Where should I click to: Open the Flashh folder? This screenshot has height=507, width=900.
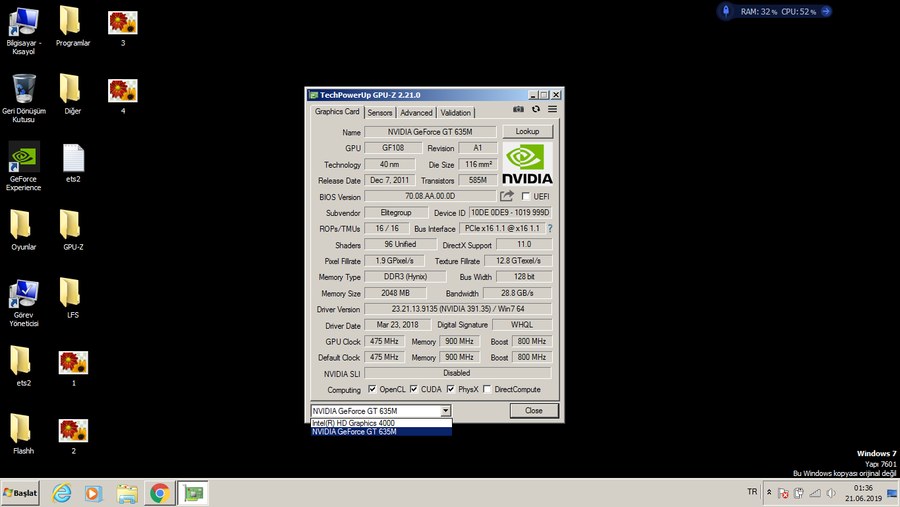tap(24, 434)
